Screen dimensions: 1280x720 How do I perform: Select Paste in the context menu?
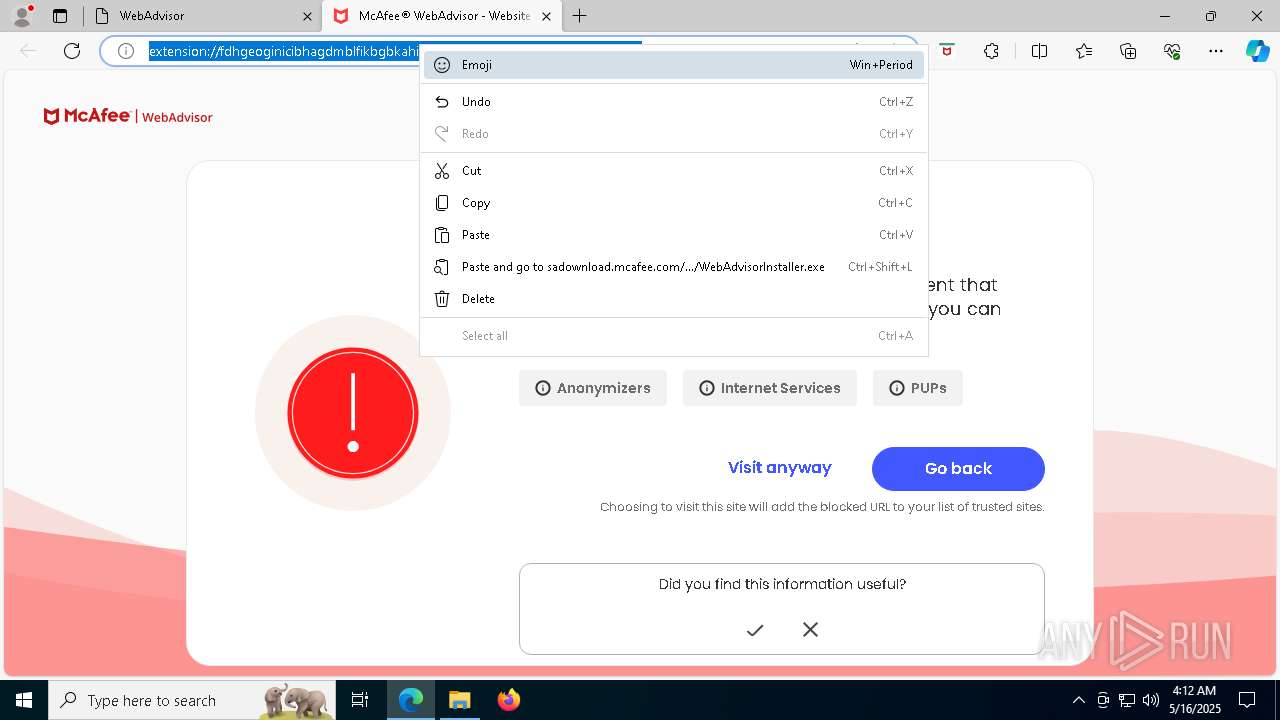[x=673, y=235]
